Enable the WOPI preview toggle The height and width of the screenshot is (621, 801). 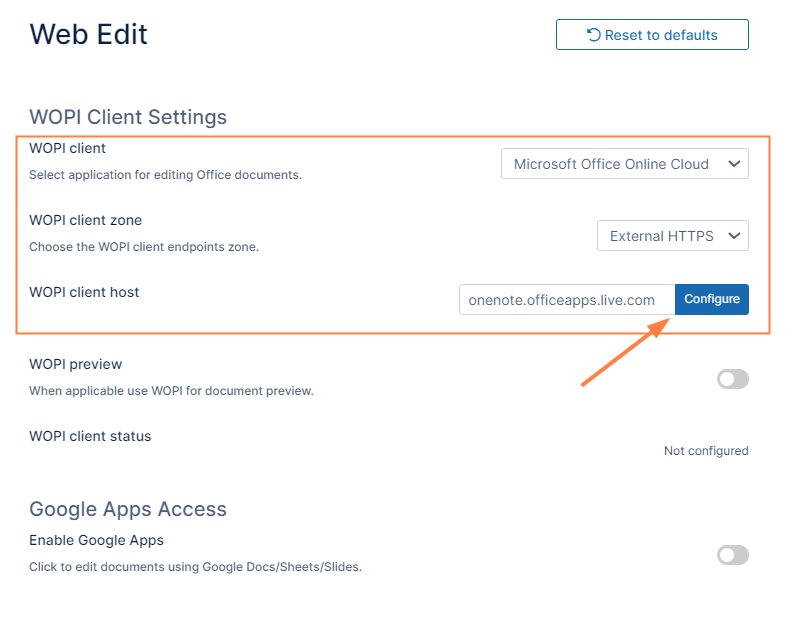(x=732, y=379)
